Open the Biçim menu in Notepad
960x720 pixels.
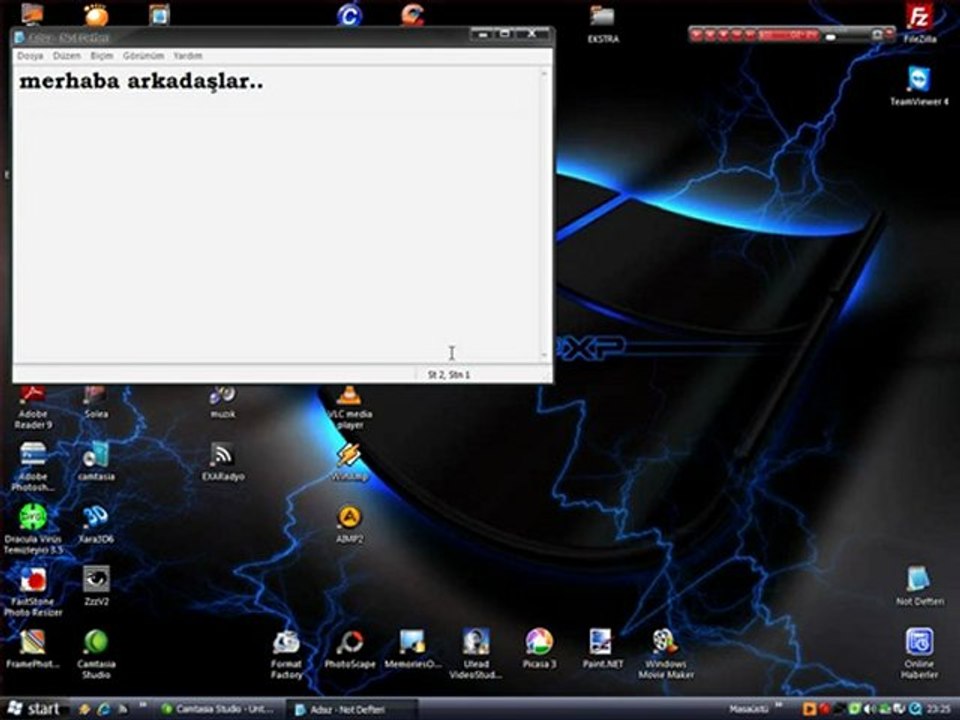pyautogui.click(x=102, y=56)
